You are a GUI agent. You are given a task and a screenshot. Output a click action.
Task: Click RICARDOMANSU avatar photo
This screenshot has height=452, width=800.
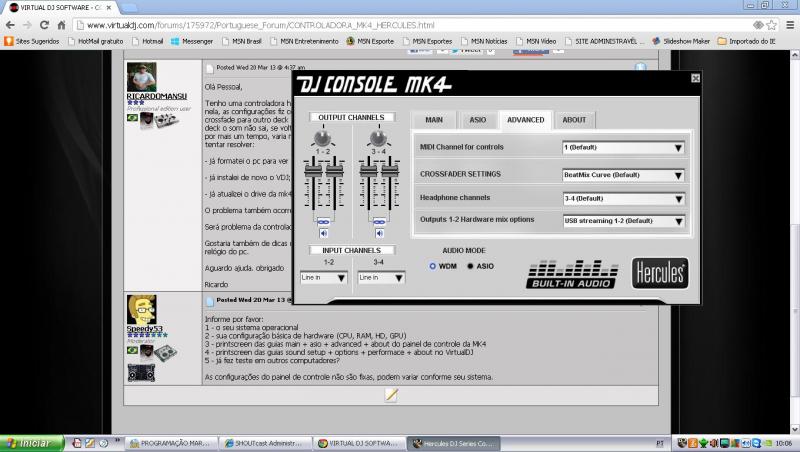click(x=141, y=77)
